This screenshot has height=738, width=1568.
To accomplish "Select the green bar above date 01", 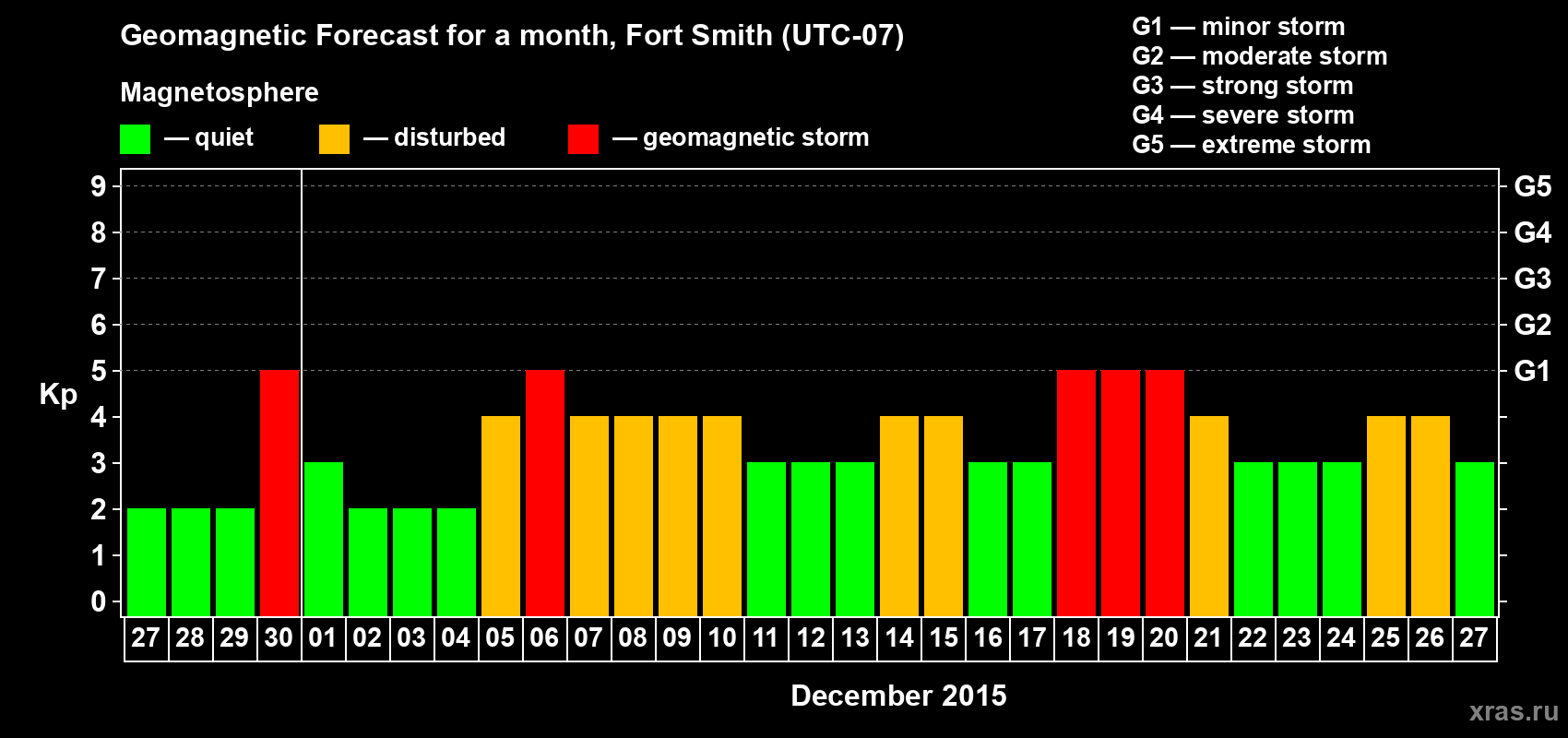I will click(324, 539).
